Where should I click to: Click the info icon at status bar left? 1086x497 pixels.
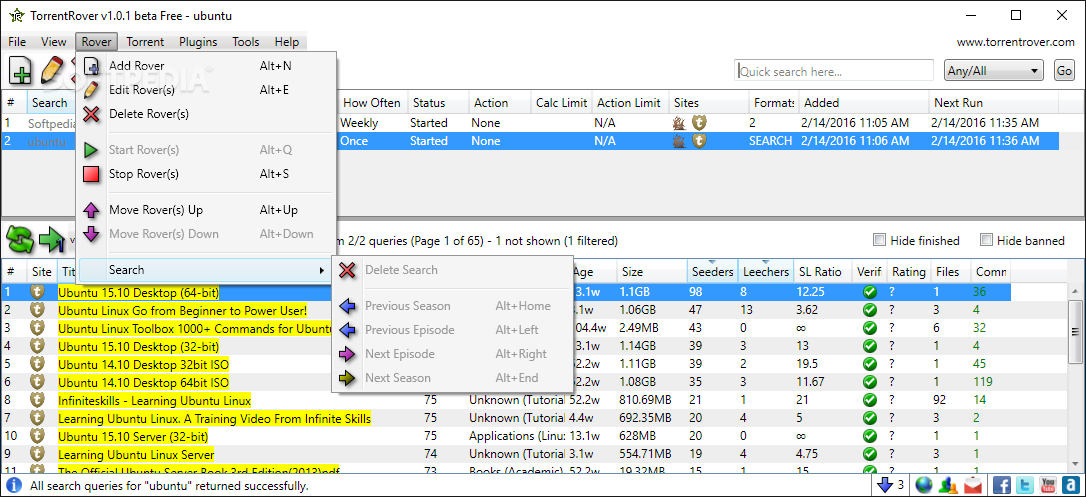(14, 486)
